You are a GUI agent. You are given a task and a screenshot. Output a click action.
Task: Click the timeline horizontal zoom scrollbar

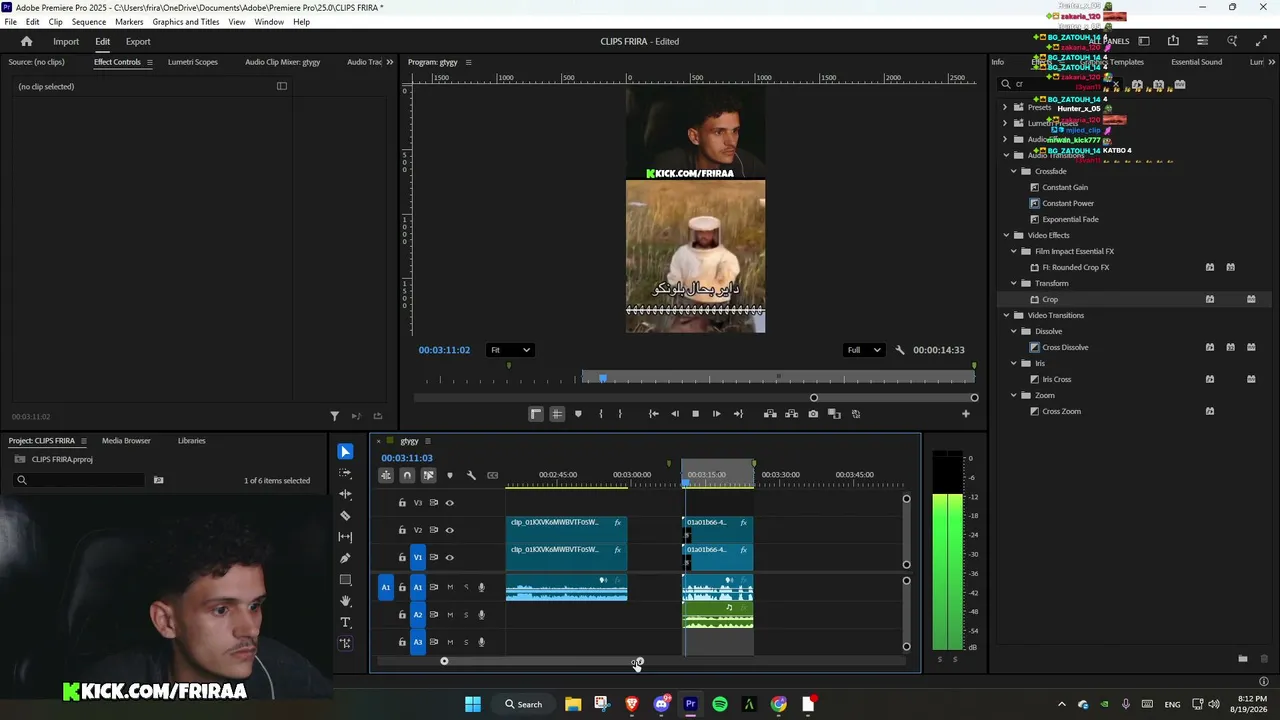click(541, 661)
